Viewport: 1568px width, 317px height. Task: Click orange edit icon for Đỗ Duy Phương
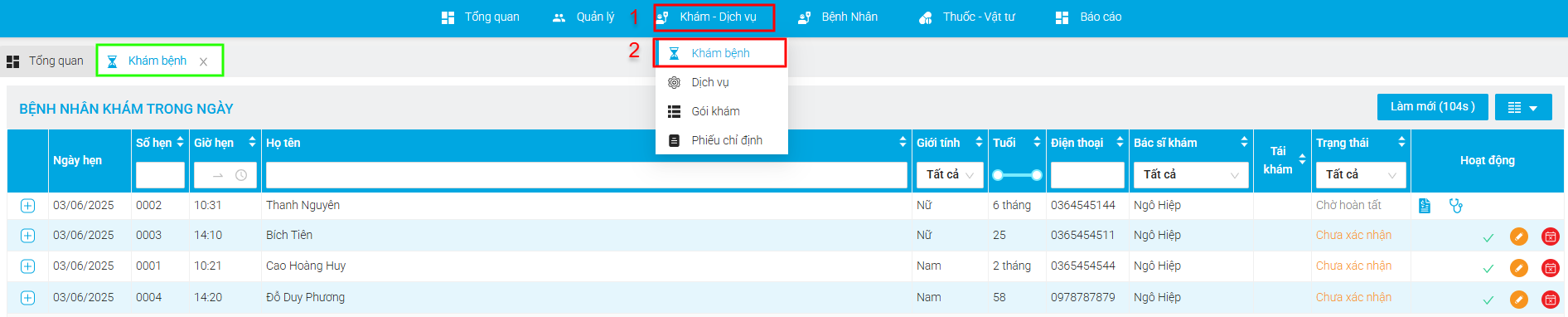coord(1519,299)
